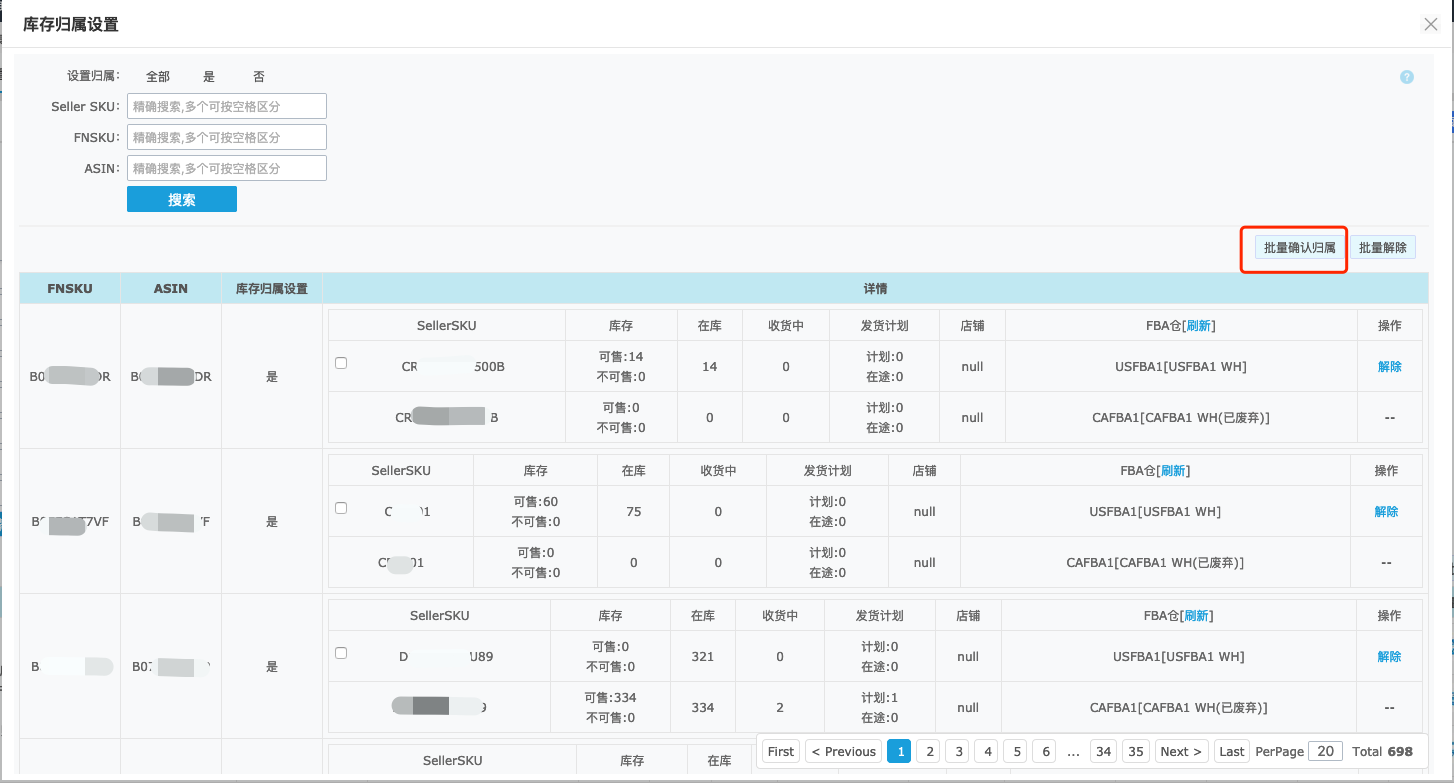Screen dimensions: 1454x783
Task: Select 是 in the 设置归属 filter
Action: pos(207,75)
